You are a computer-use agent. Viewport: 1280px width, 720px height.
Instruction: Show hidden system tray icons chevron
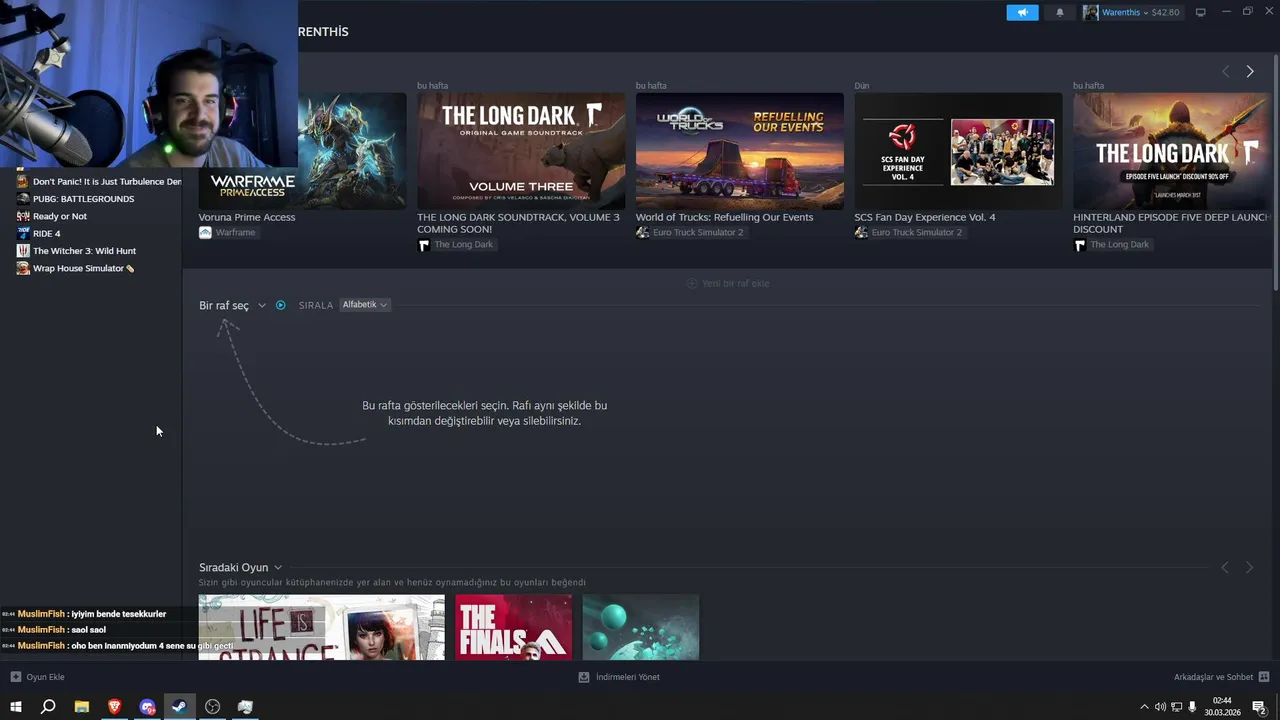point(1144,707)
